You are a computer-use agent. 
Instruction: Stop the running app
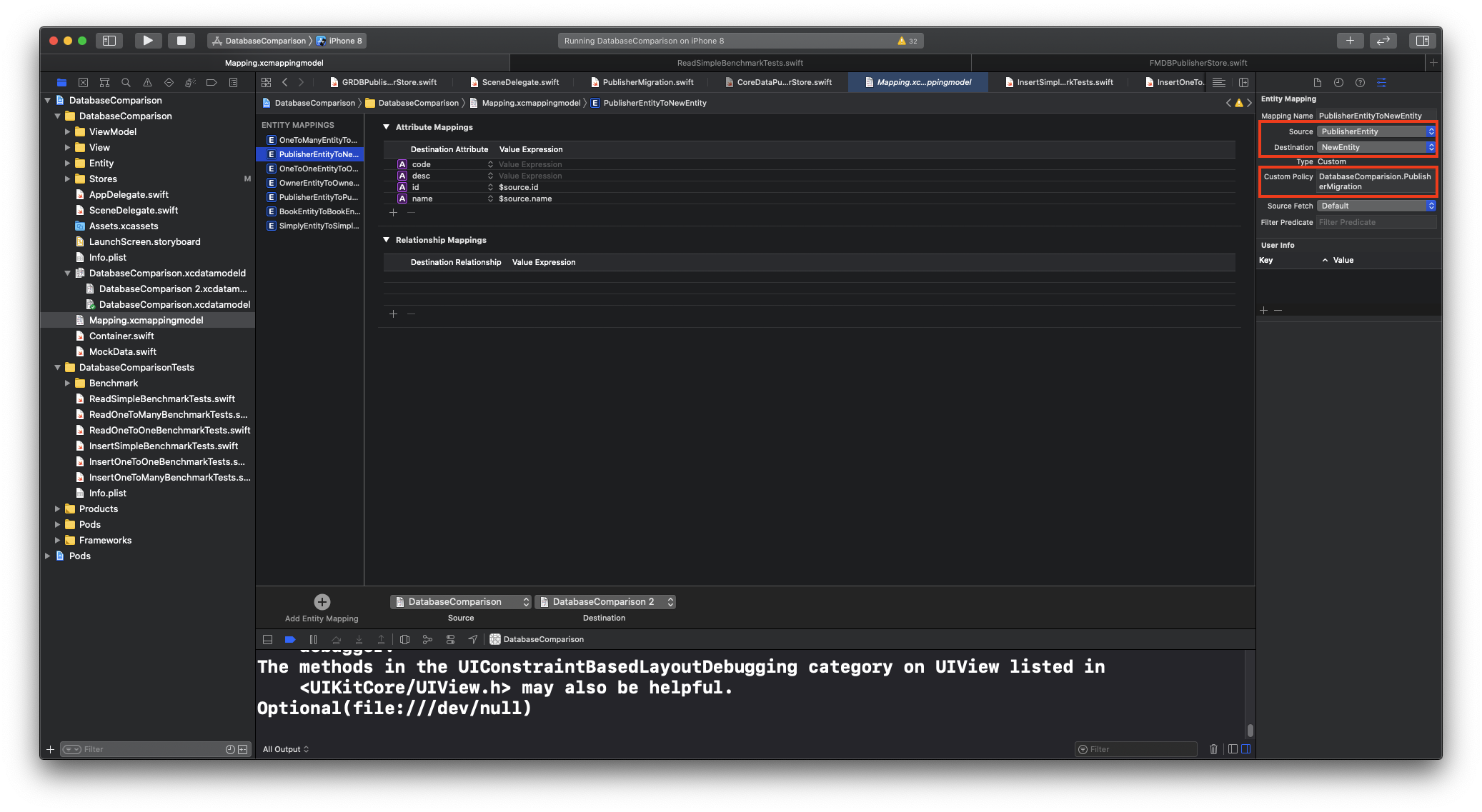[x=181, y=41]
